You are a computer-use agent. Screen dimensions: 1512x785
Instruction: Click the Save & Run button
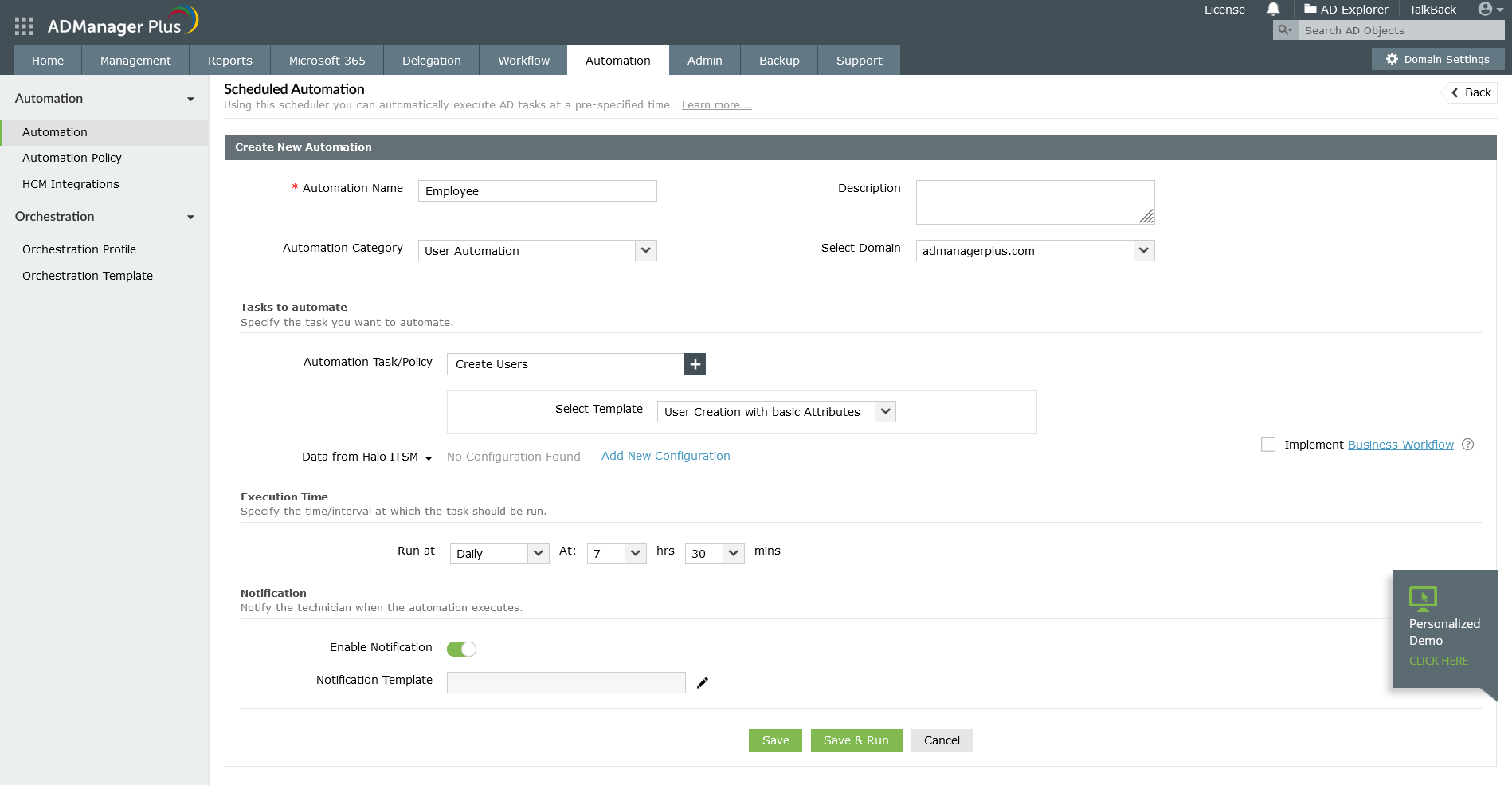click(856, 740)
